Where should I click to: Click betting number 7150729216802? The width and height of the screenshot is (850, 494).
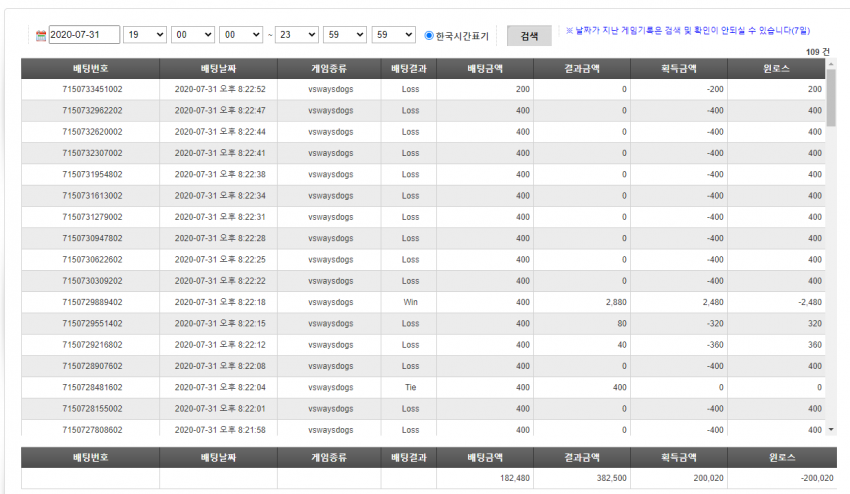[92, 345]
